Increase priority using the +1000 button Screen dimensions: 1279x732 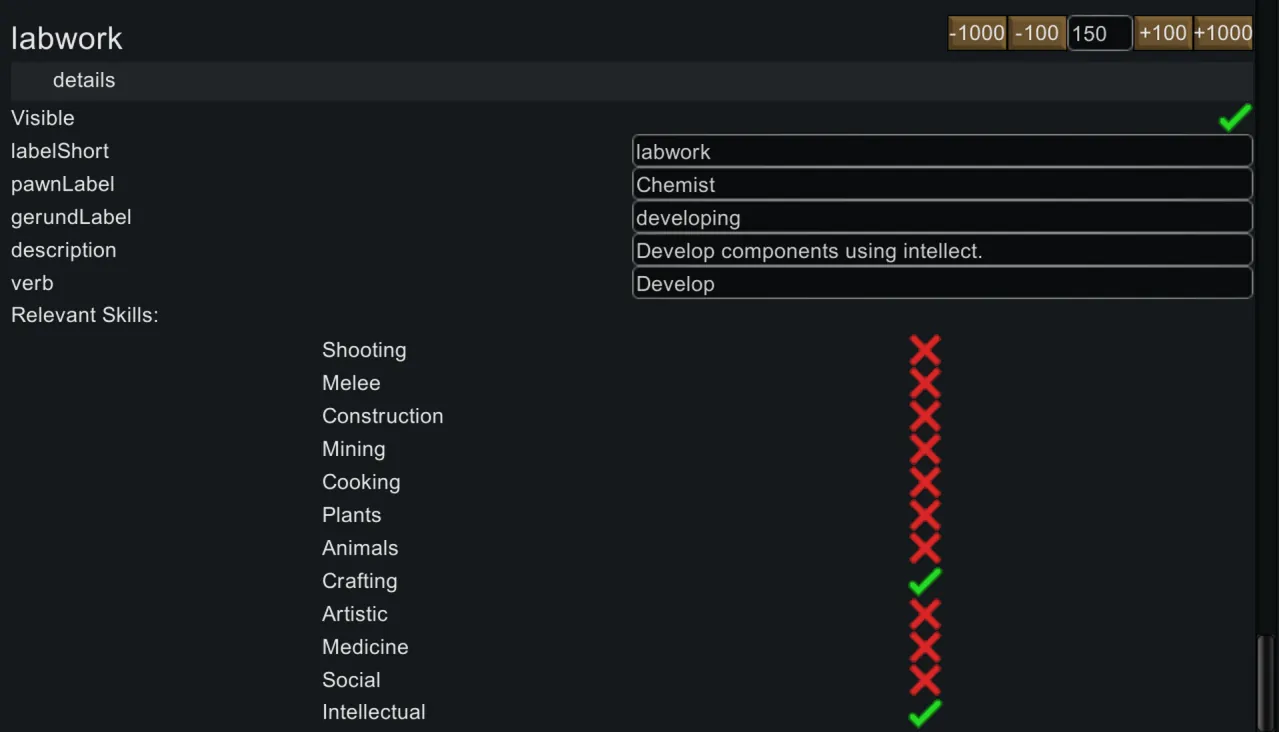point(1223,33)
